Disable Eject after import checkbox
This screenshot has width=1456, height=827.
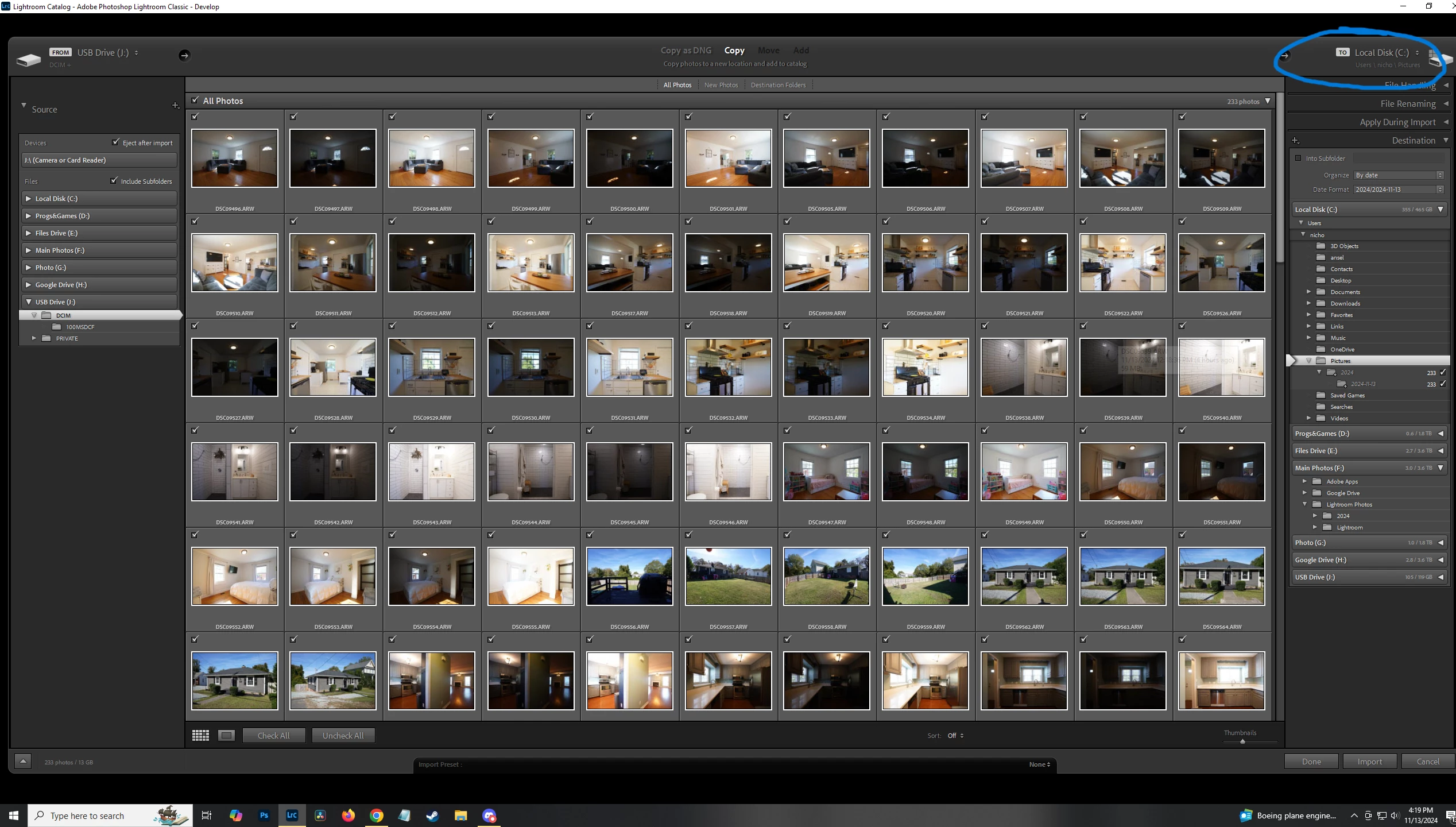pyautogui.click(x=116, y=142)
